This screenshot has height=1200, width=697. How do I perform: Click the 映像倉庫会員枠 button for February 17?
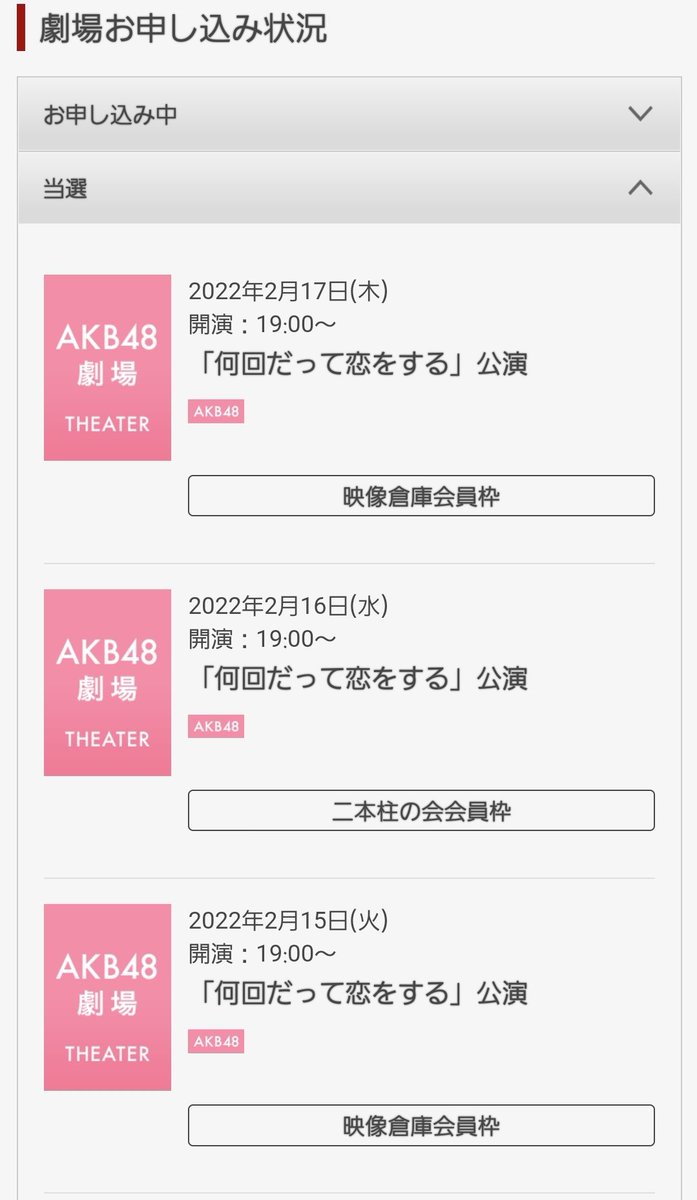coord(421,496)
